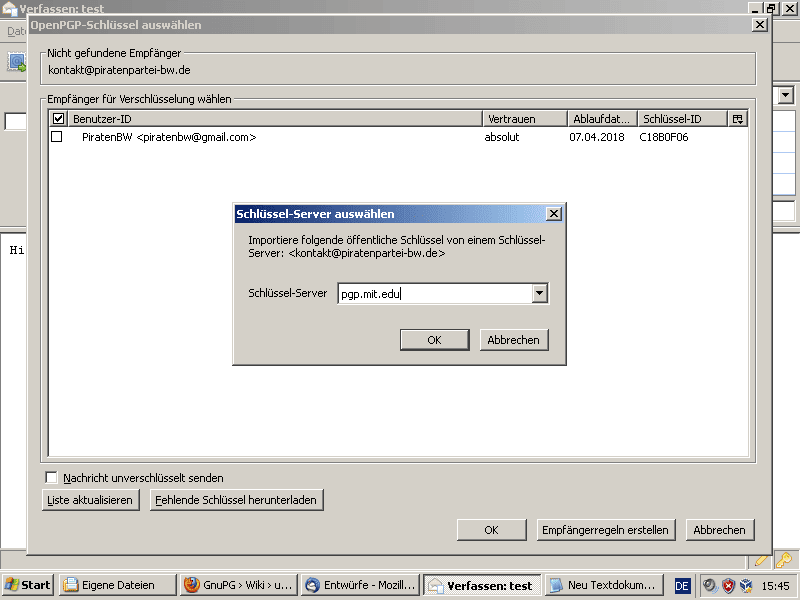
Task: Click the send icon in compose window toolbar
Action: coord(17,62)
